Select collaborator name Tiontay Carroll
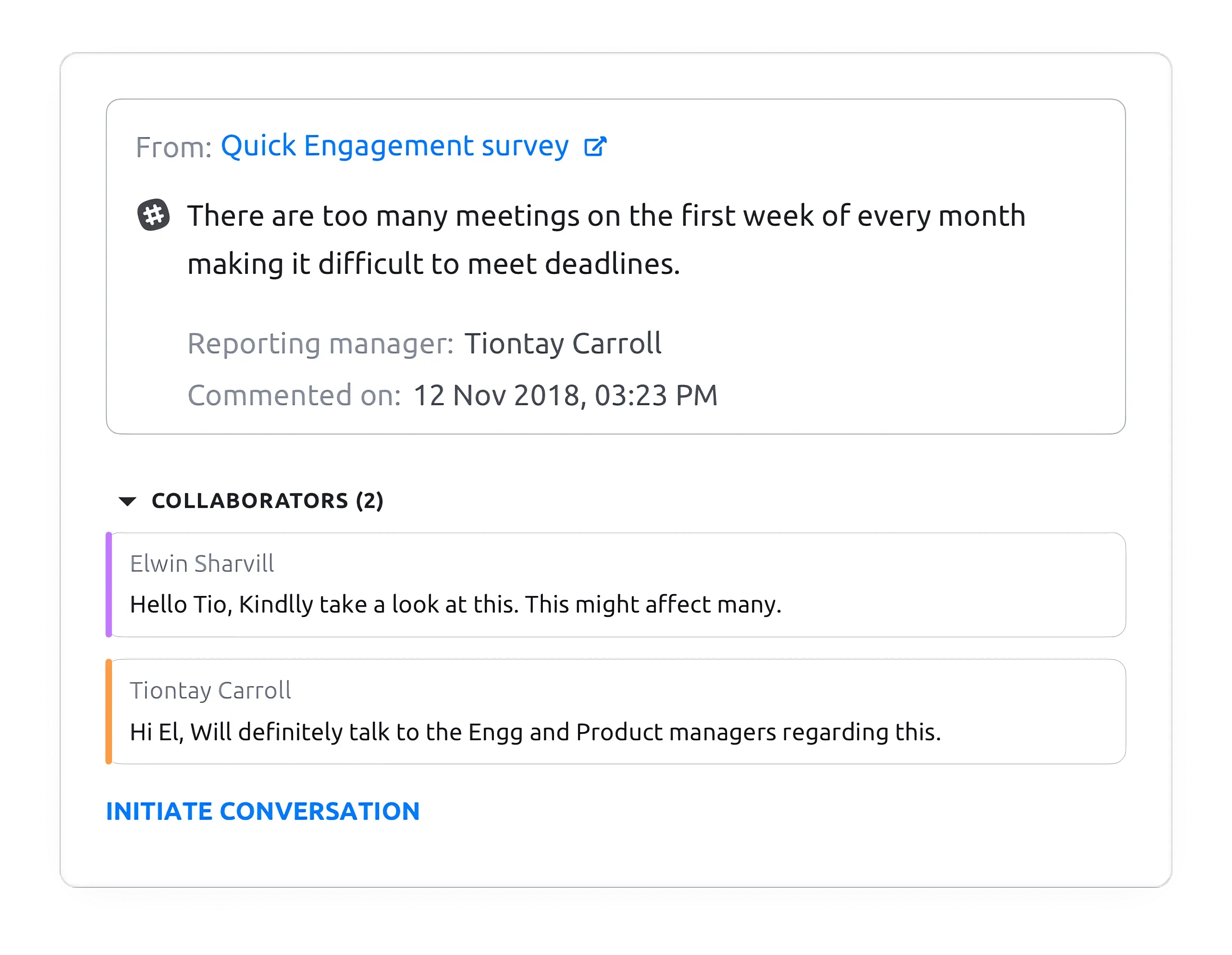This screenshot has width=1232, height=955. coord(210,690)
